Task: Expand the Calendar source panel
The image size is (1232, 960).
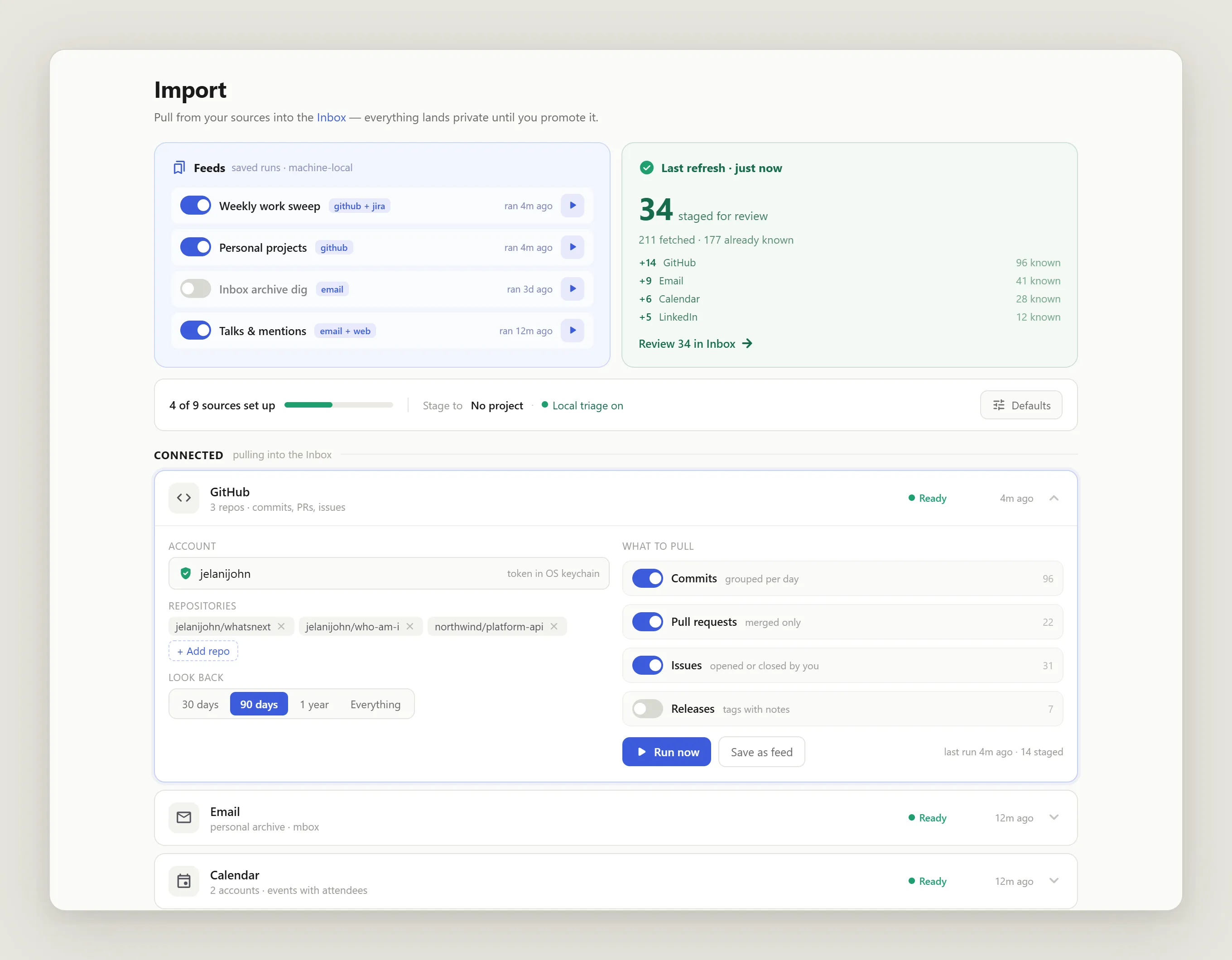Action: point(1054,881)
